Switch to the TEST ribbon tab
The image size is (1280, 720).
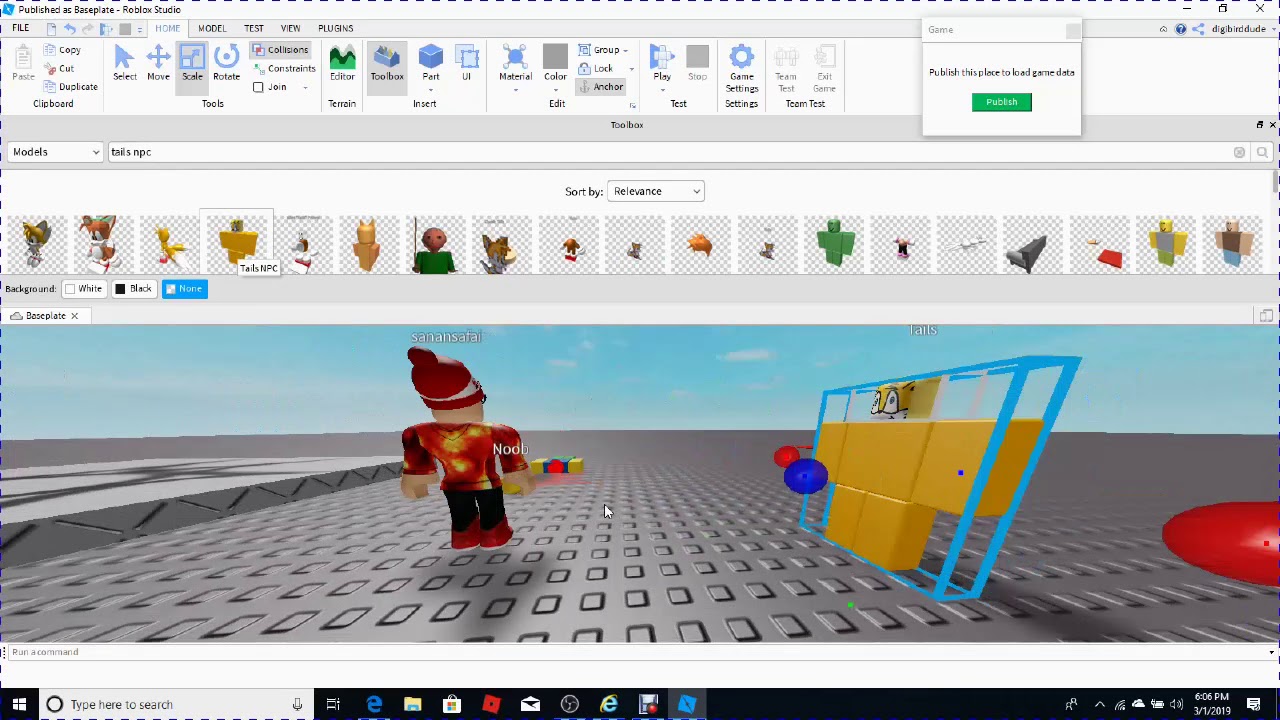(254, 28)
